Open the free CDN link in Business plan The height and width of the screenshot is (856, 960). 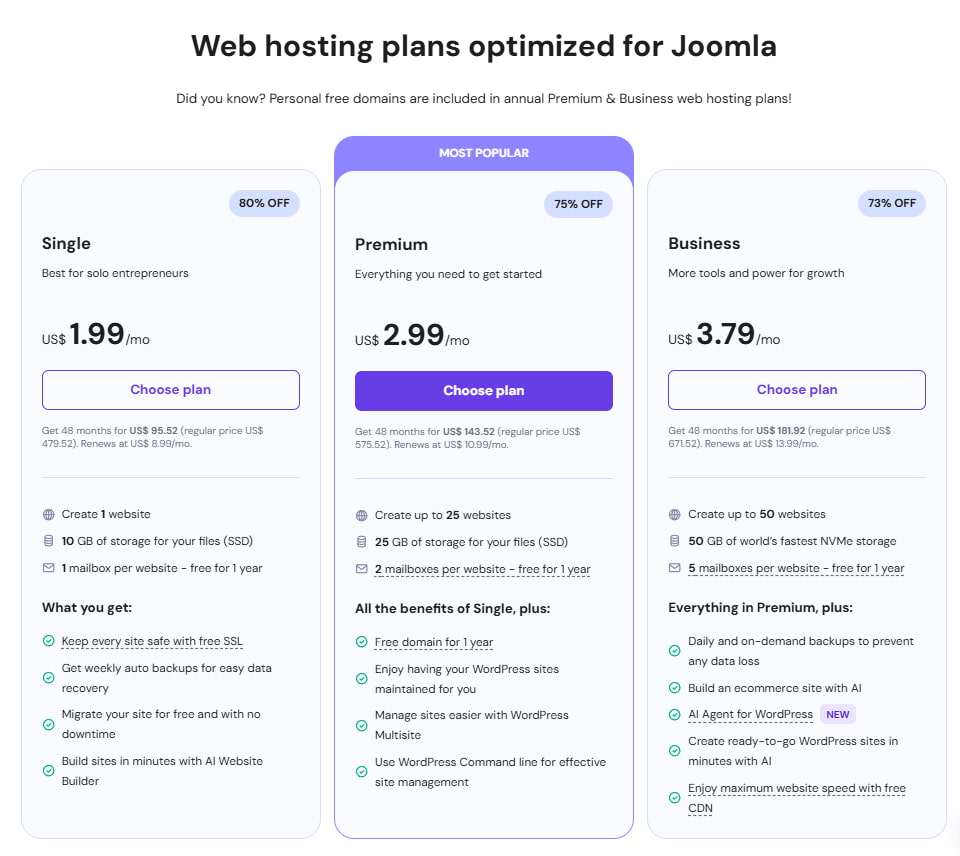pos(797,788)
